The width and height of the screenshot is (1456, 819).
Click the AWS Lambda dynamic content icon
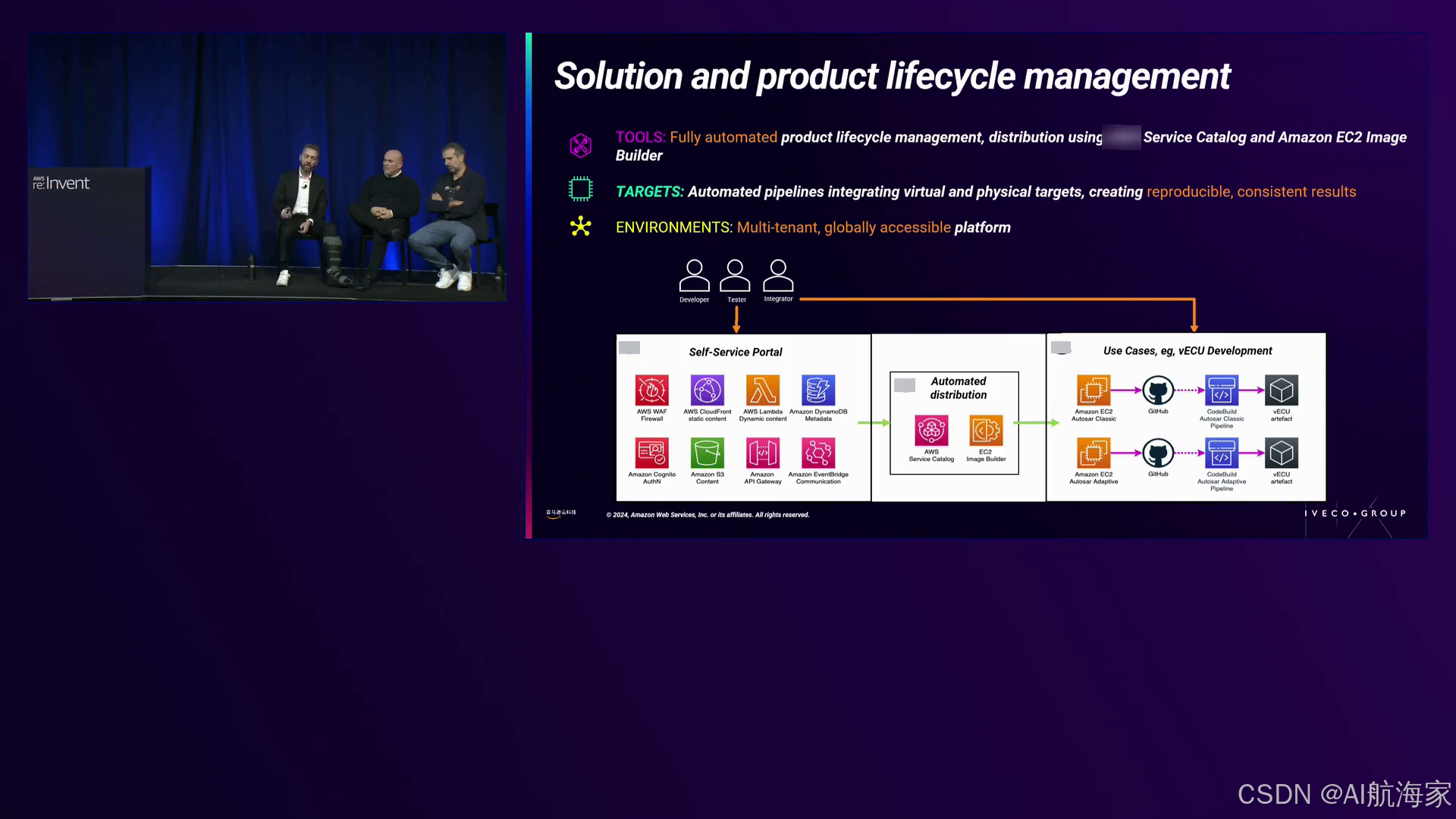[762, 391]
